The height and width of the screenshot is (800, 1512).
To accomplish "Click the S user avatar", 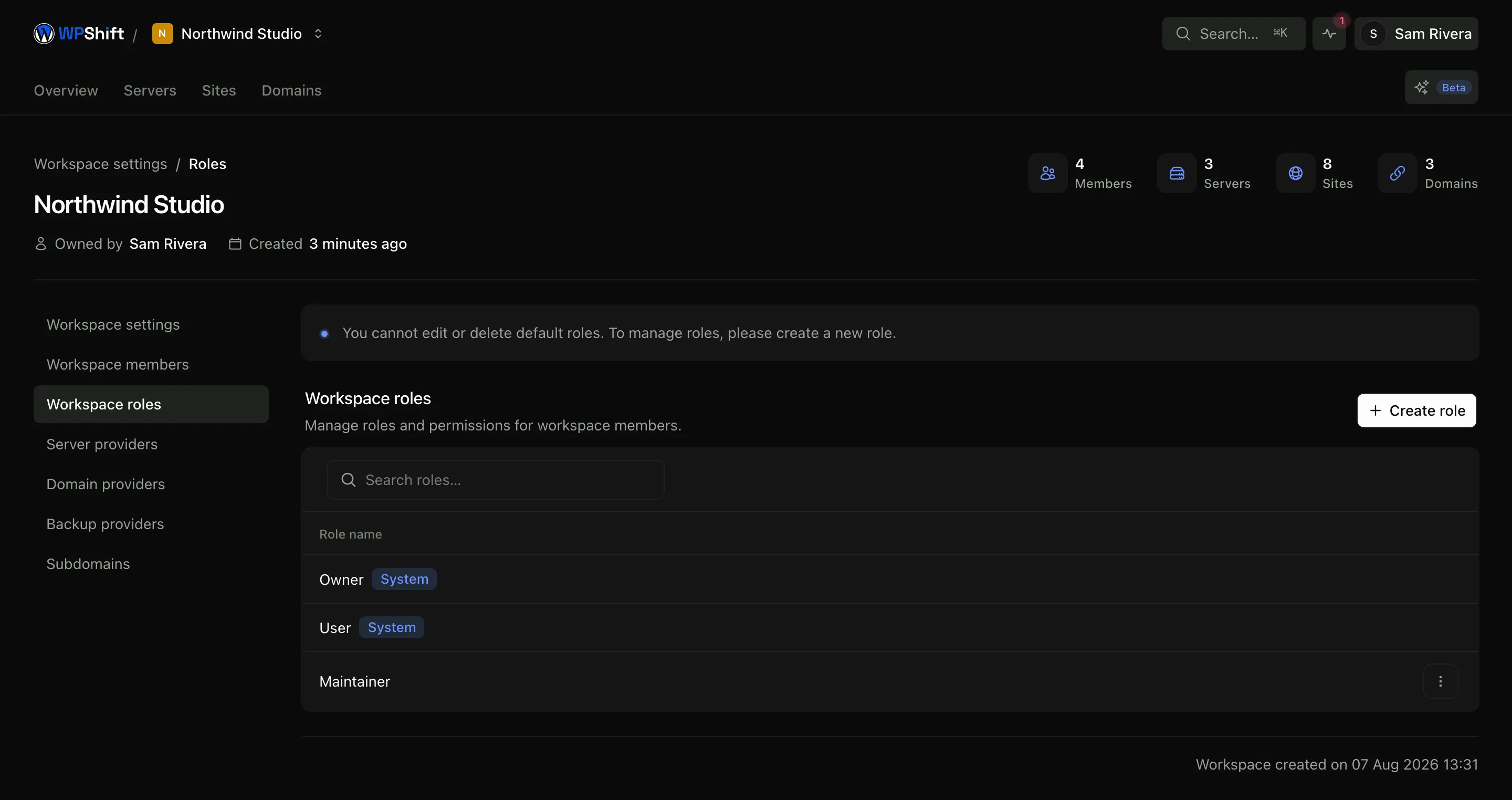I will pos(1373,34).
